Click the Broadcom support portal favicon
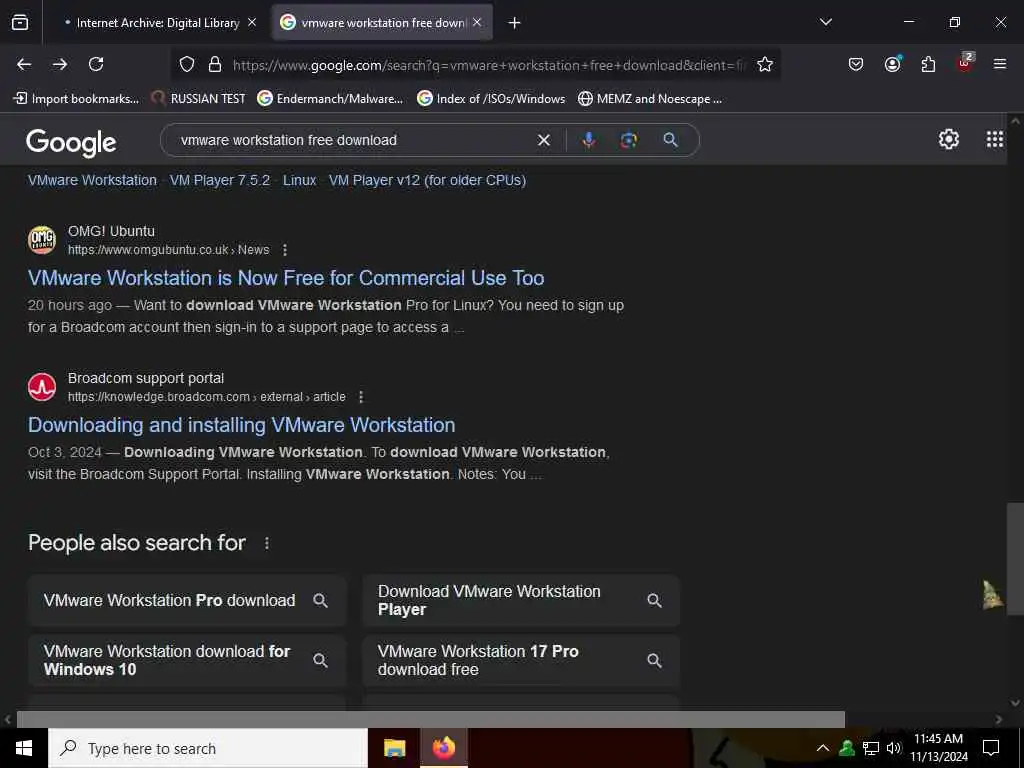 pos(42,387)
